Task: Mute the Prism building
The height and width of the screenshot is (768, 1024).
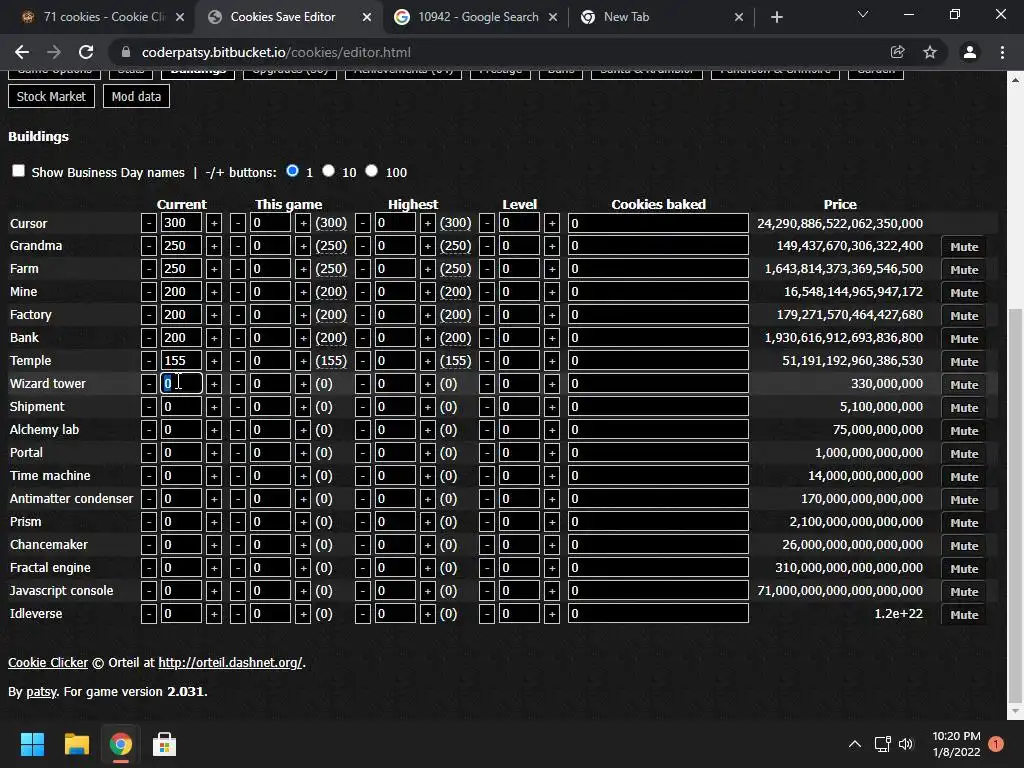Action: pos(964,522)
